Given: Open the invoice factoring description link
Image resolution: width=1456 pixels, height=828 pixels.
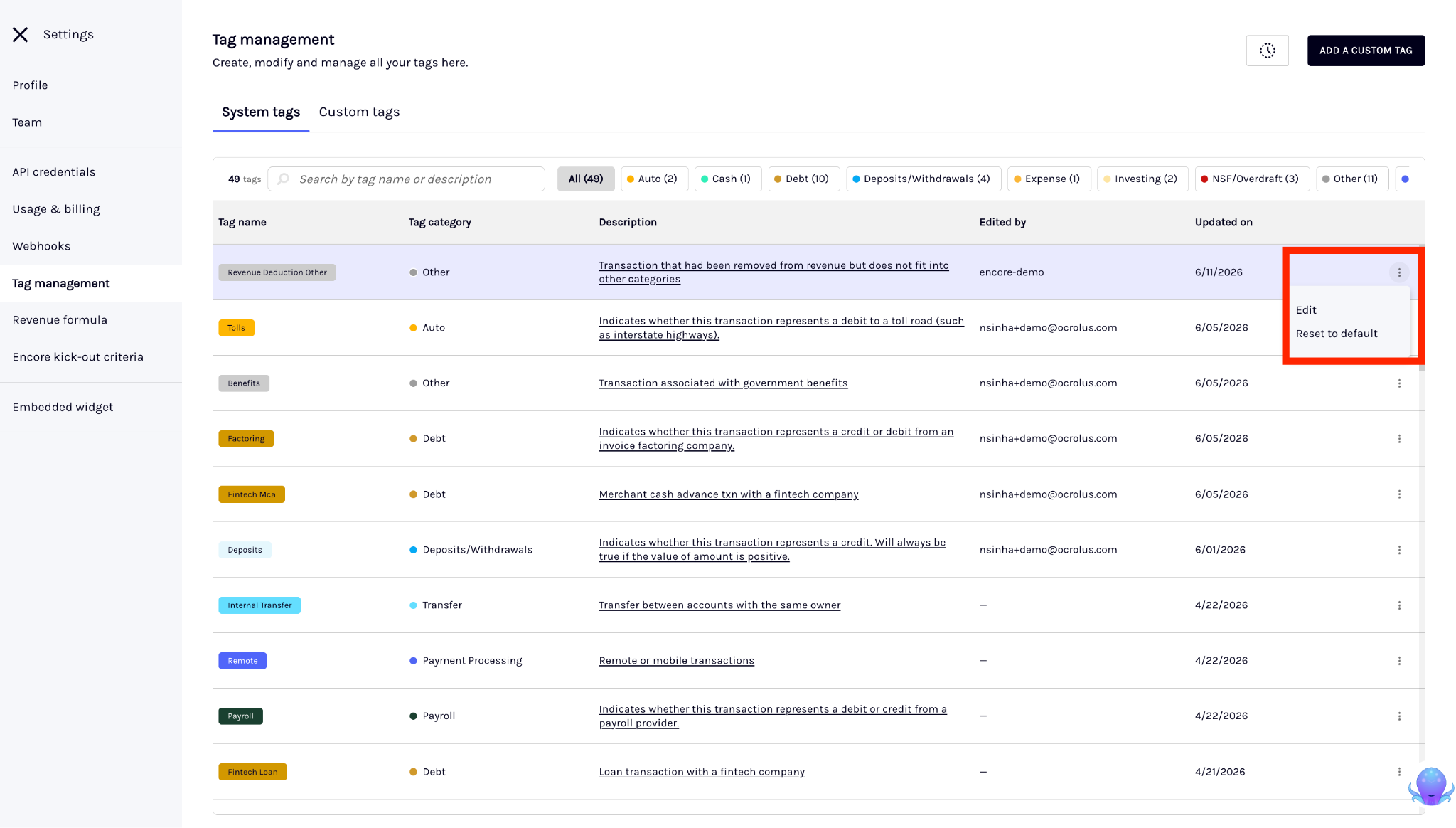Looking at the screenshot, I should pyautogui.click(x=776, y=439).
